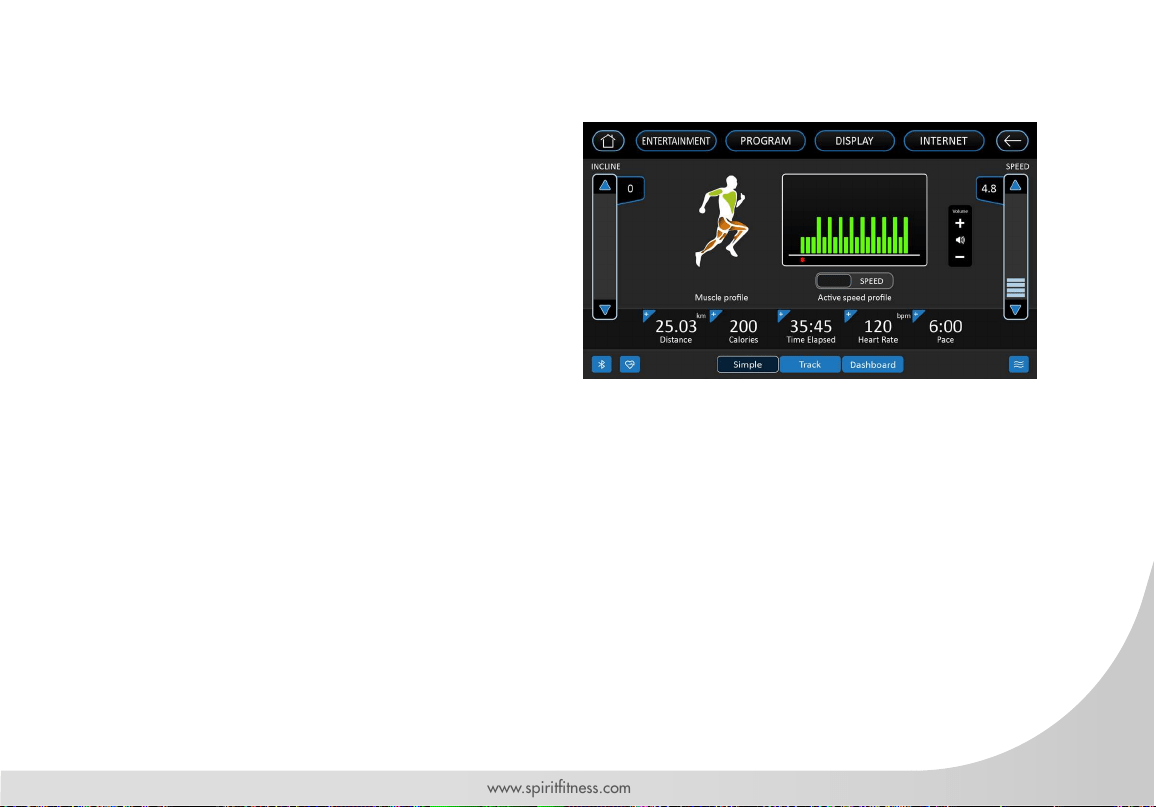Tap the heart rate monitor icon
The height and width of the screenshot is (807, 1156).
(630, 364)
